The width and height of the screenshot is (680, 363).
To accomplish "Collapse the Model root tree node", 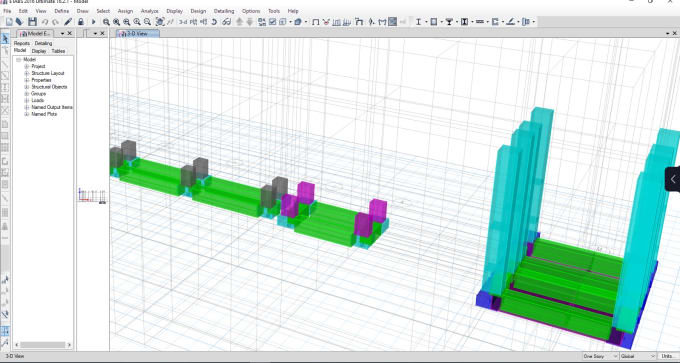I will (19, 60).
